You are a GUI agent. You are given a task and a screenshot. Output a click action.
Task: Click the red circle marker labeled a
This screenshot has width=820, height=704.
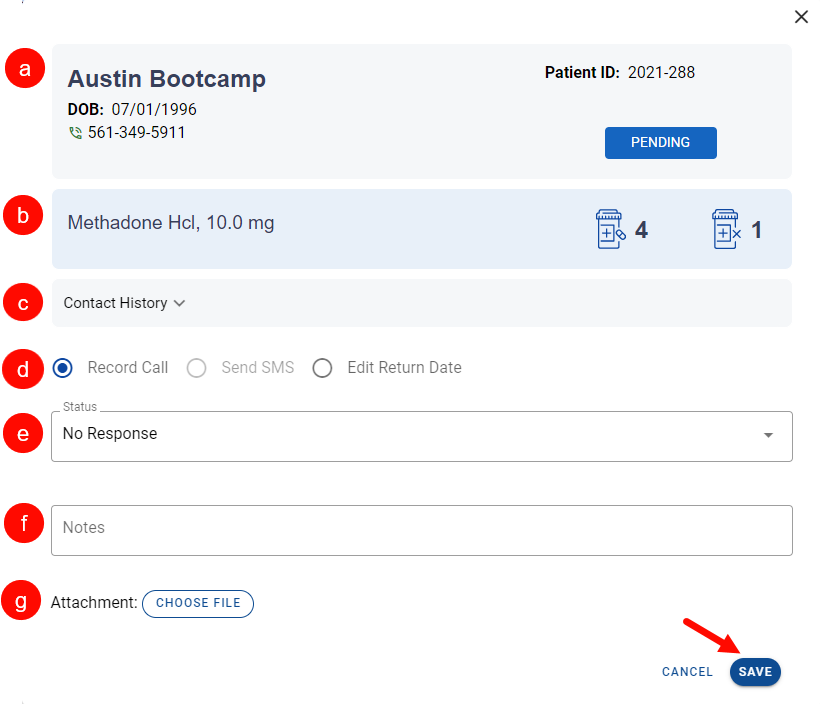pyautogui.click(x=25, y=68)
